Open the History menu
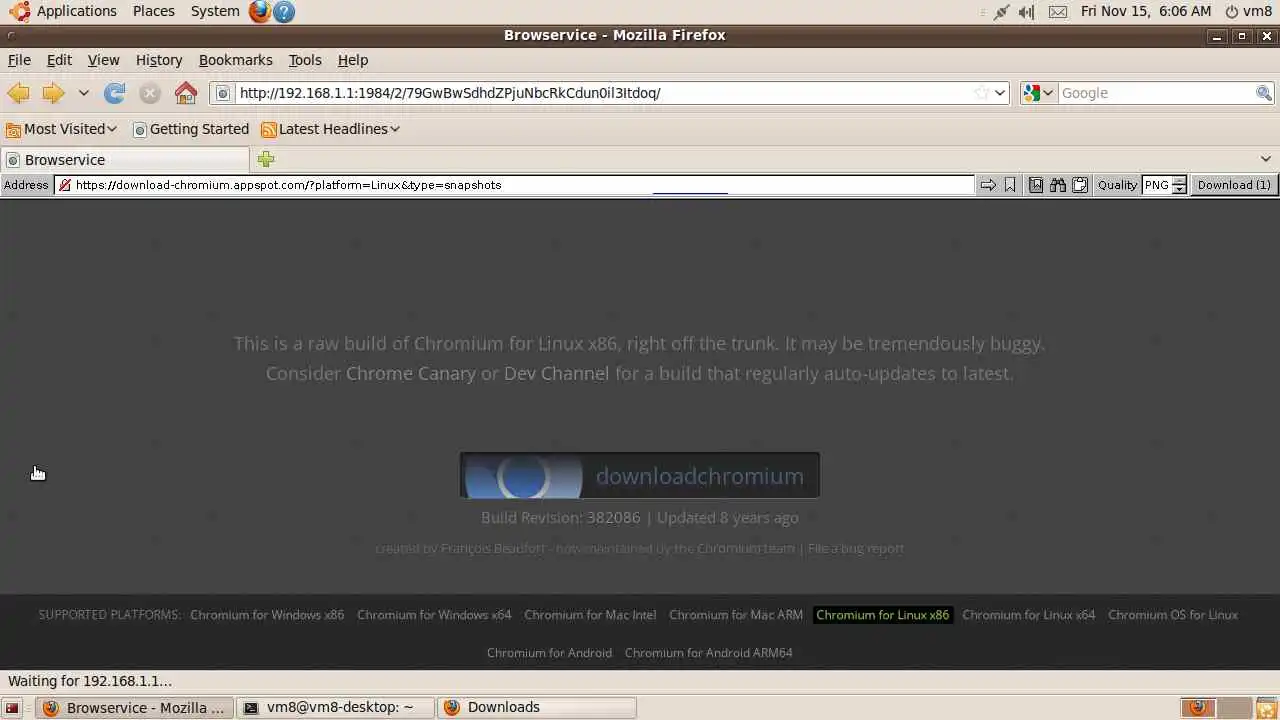 point(159,60)
